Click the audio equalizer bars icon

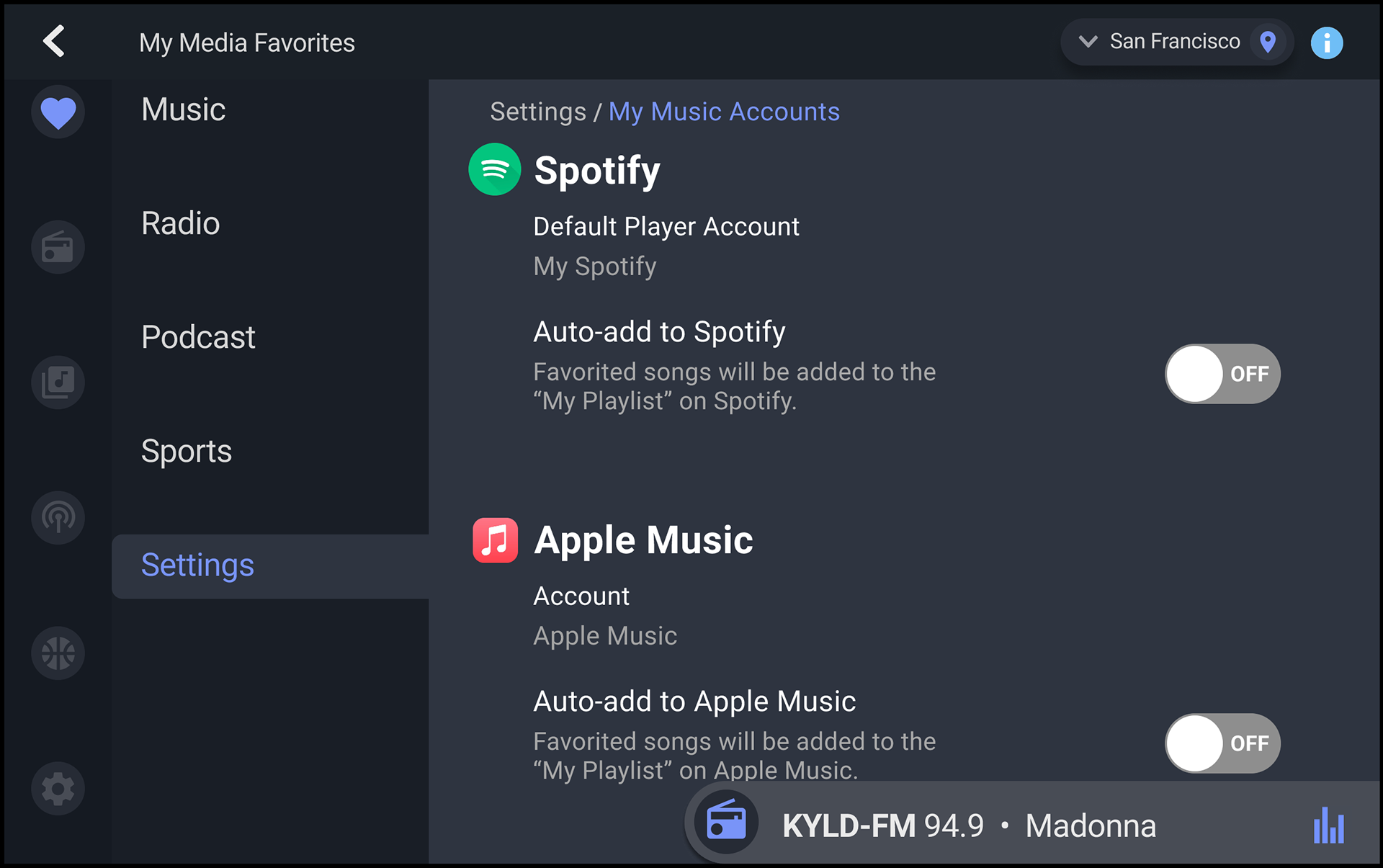1328,826
